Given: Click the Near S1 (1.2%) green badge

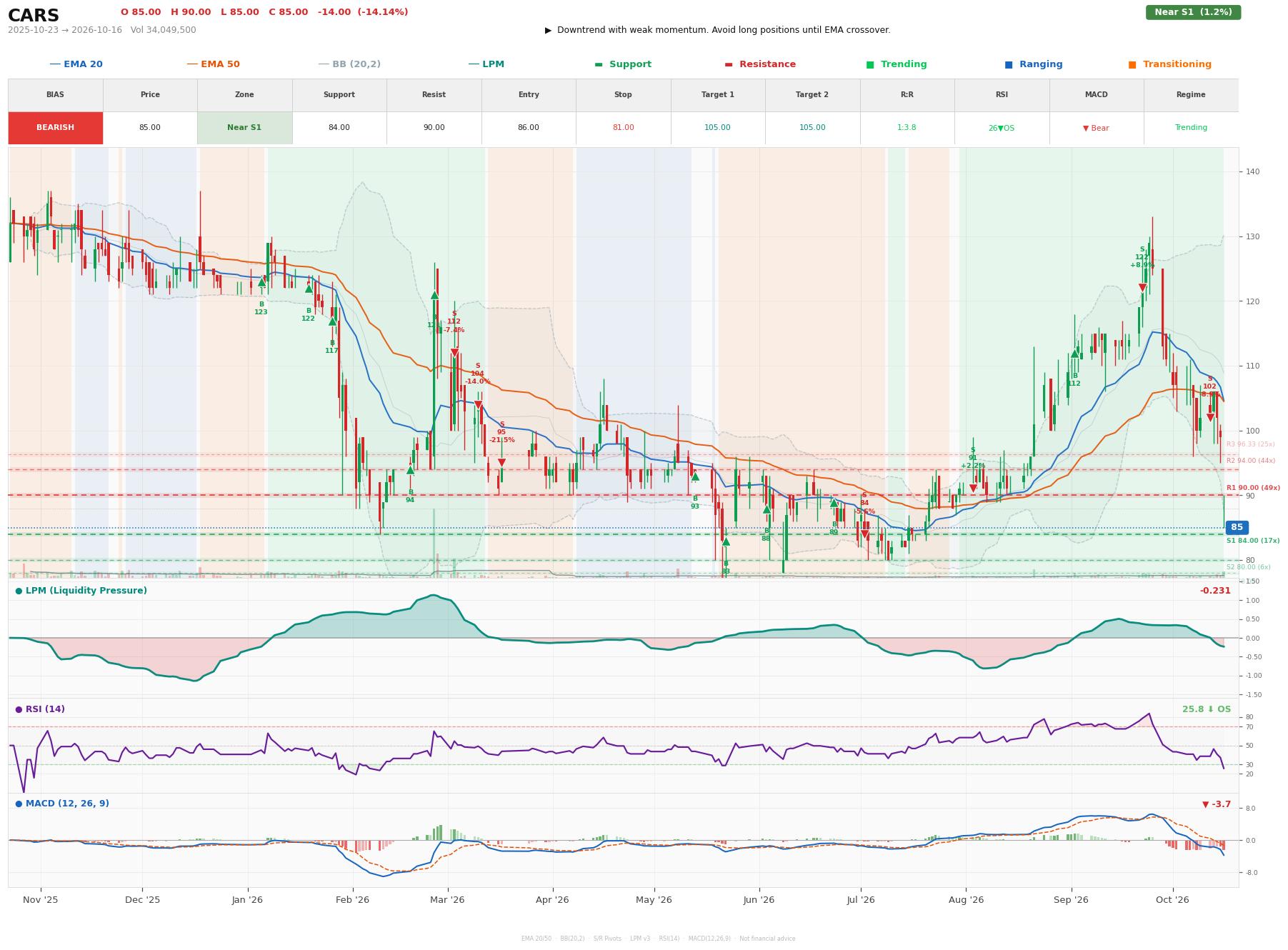Looking at the screenshot, I should pyautogui.click(x=1193, y=12).
